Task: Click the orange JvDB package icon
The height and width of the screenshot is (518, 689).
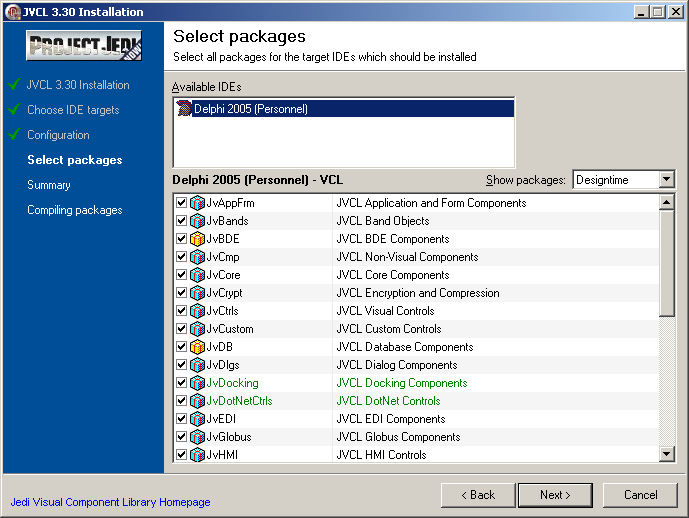Action: pos(197,347)
